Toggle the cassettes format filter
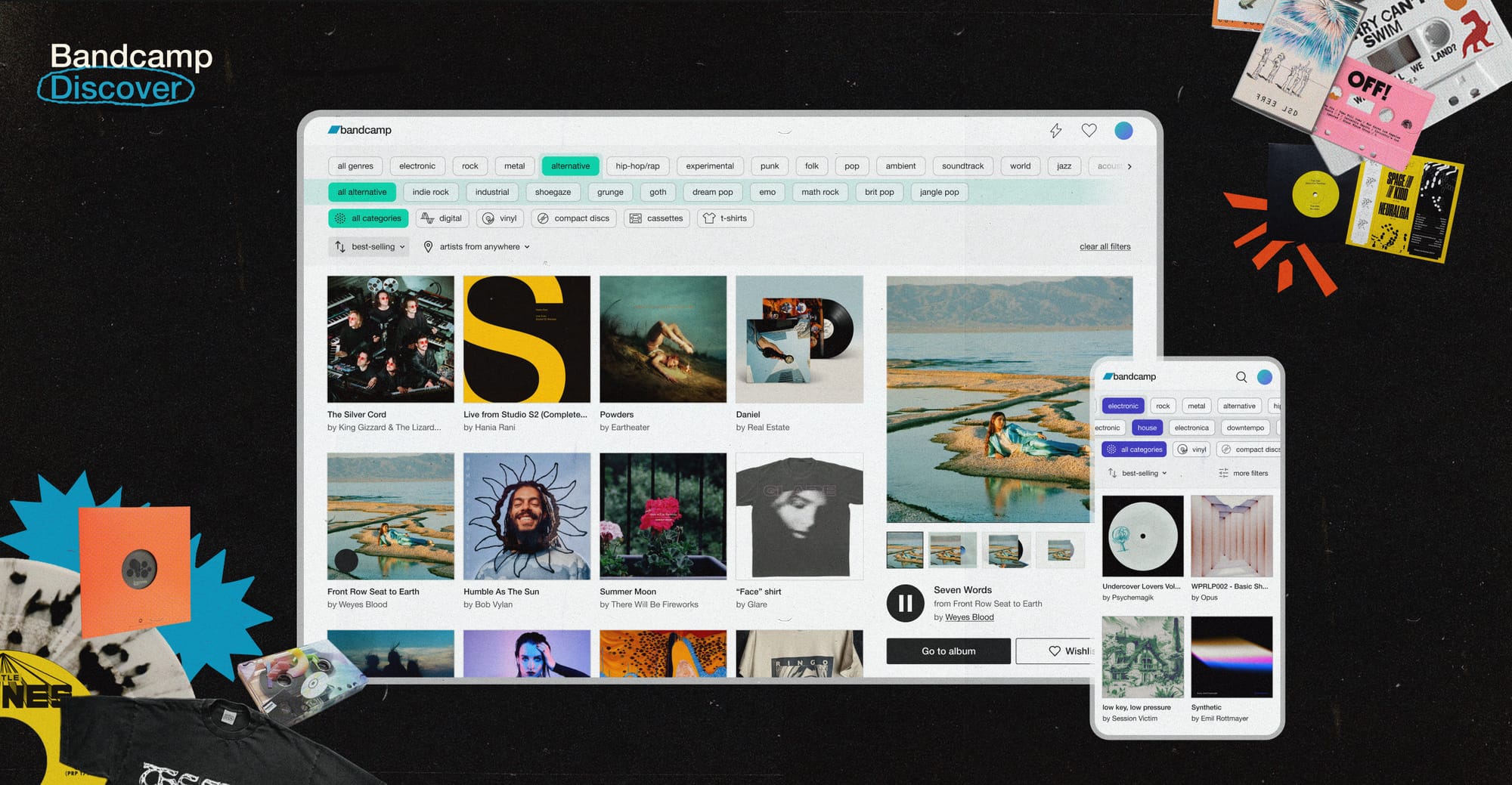1512x785 pixels. [656, 218]
